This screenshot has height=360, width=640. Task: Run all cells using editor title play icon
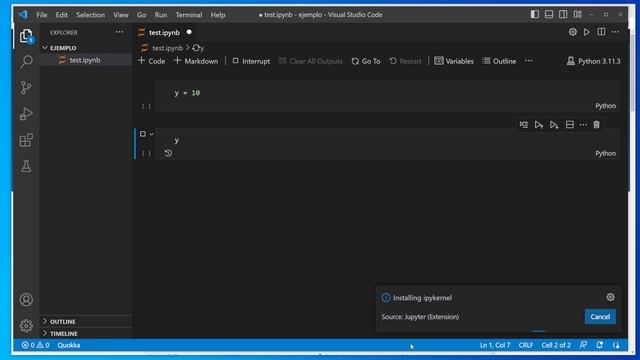587,32
